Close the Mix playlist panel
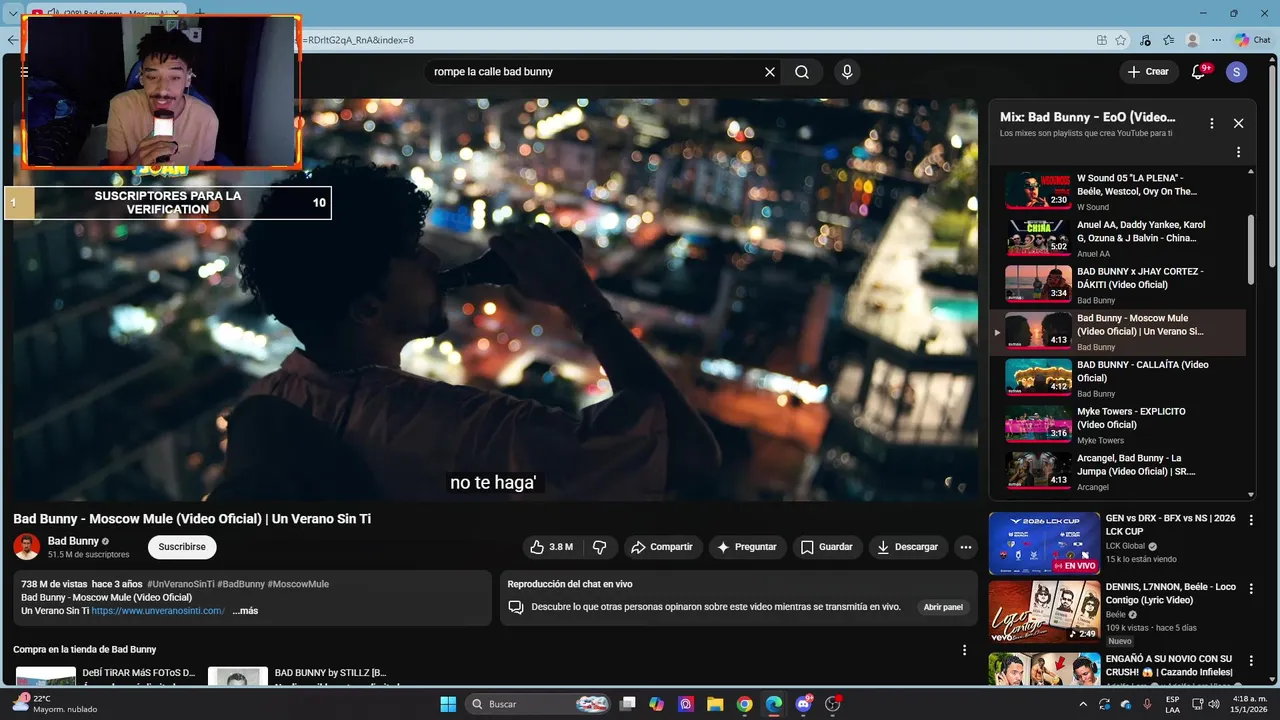Viewport: 1280px width, 720px height. click(1238, 123)
